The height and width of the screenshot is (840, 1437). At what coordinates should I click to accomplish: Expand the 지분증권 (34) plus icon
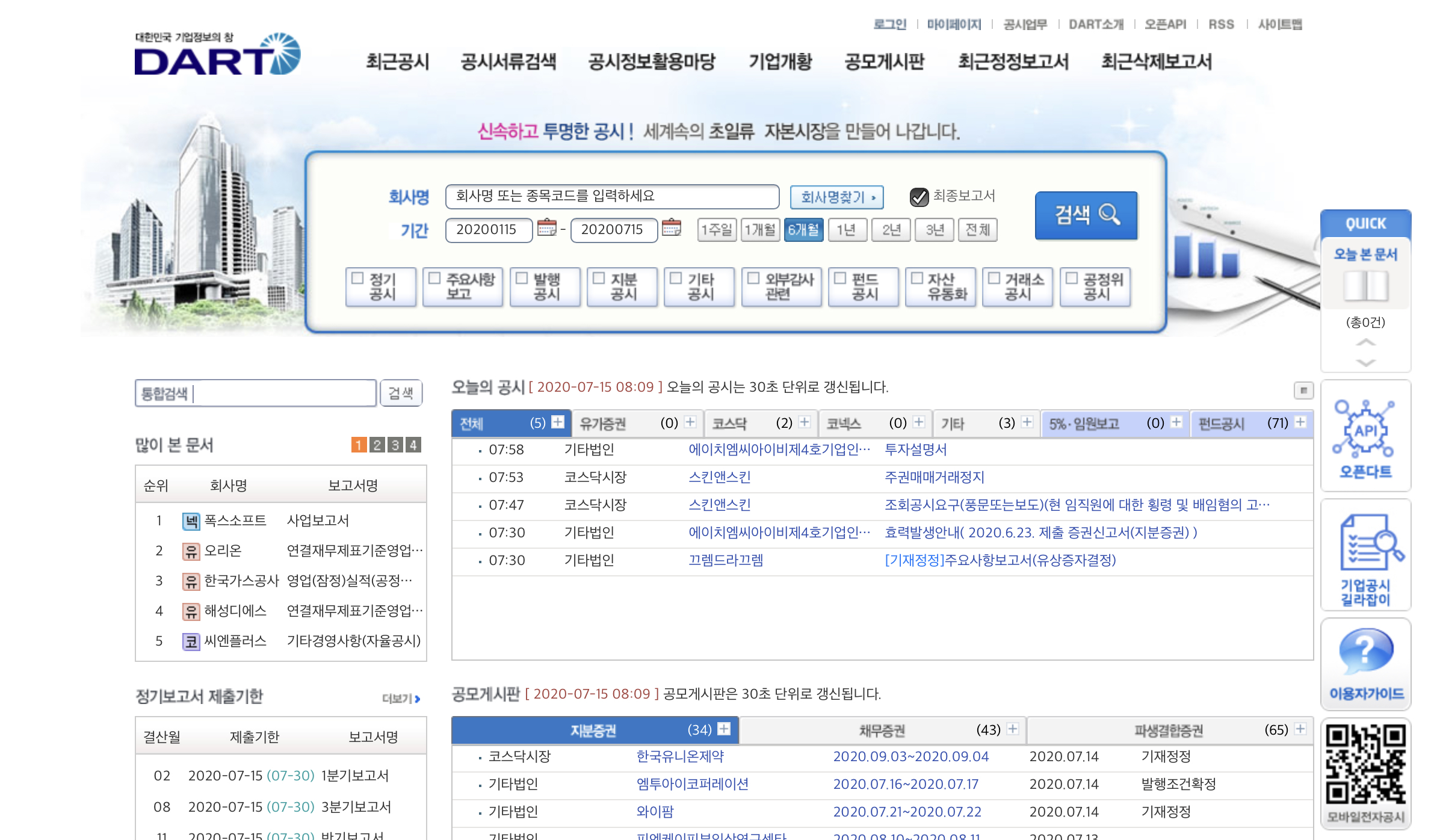pyautogui.click(x=724, y=729)
